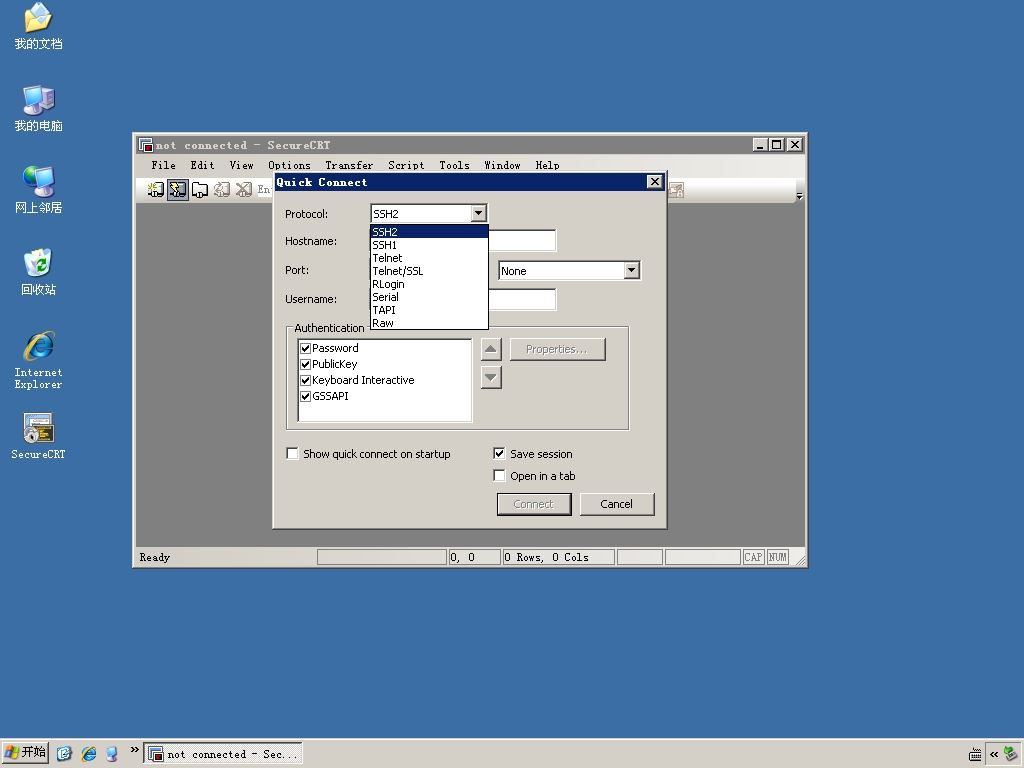Click Show Desktop quick launch icon

(x=112, y=754)
